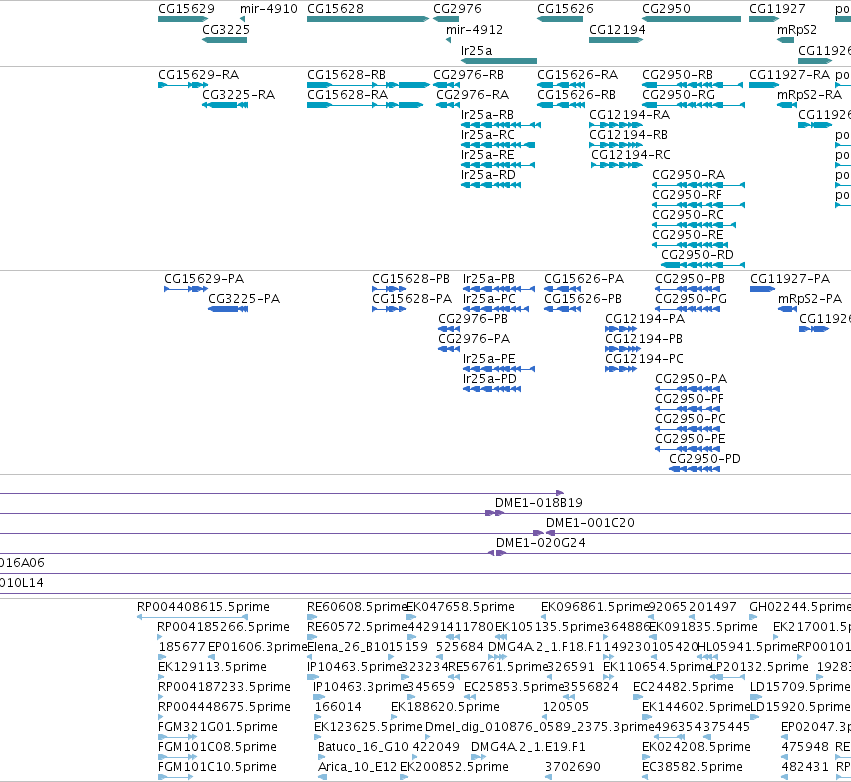Viewport: 851px width, 782px height.
Task: Open transcript CG12194-RB
Action: (628, 135)
